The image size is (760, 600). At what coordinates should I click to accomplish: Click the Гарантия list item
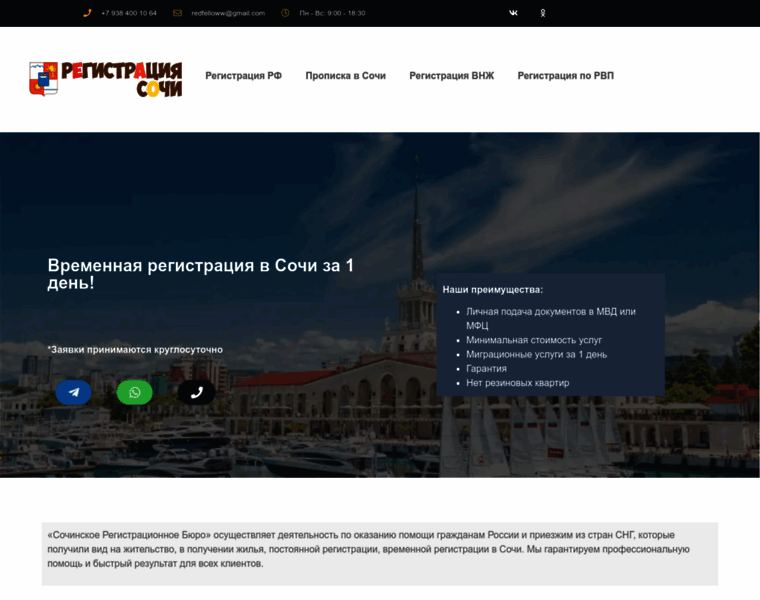point(486,368)
